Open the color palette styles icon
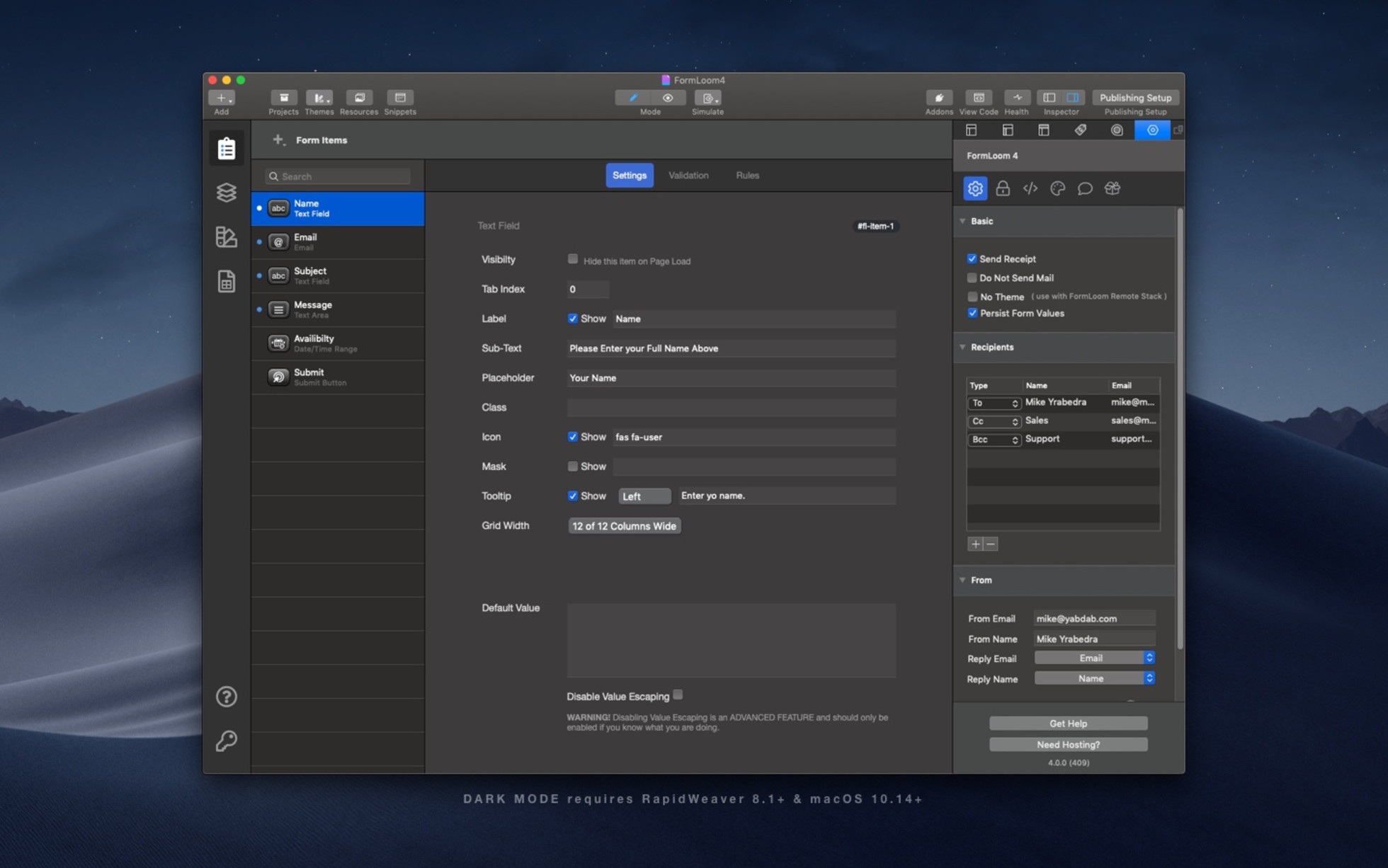This screenshot has width=1388, height=868. coord(1057,188)
